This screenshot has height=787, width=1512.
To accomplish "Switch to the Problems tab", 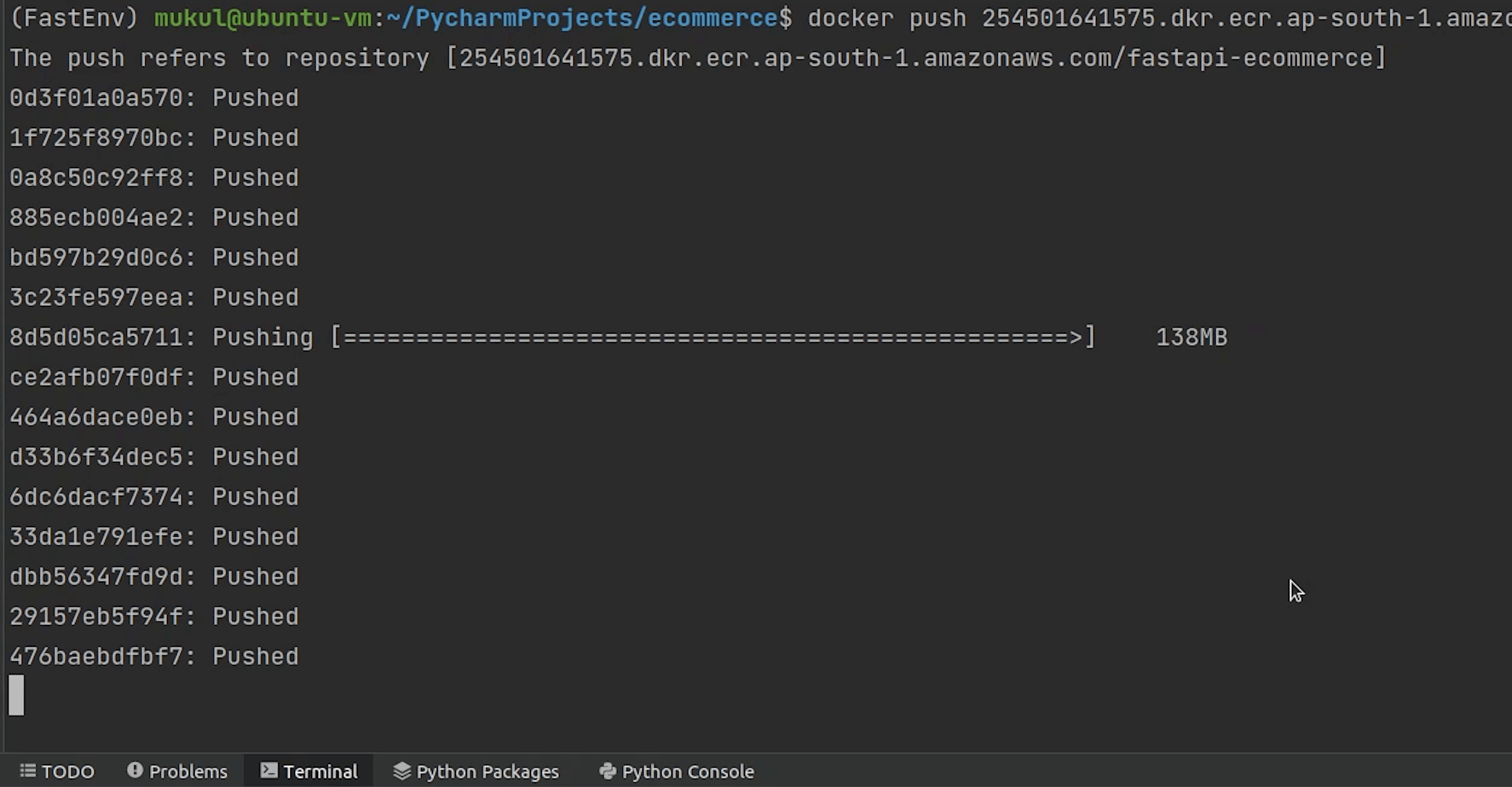I will click(x=188, y=772).
